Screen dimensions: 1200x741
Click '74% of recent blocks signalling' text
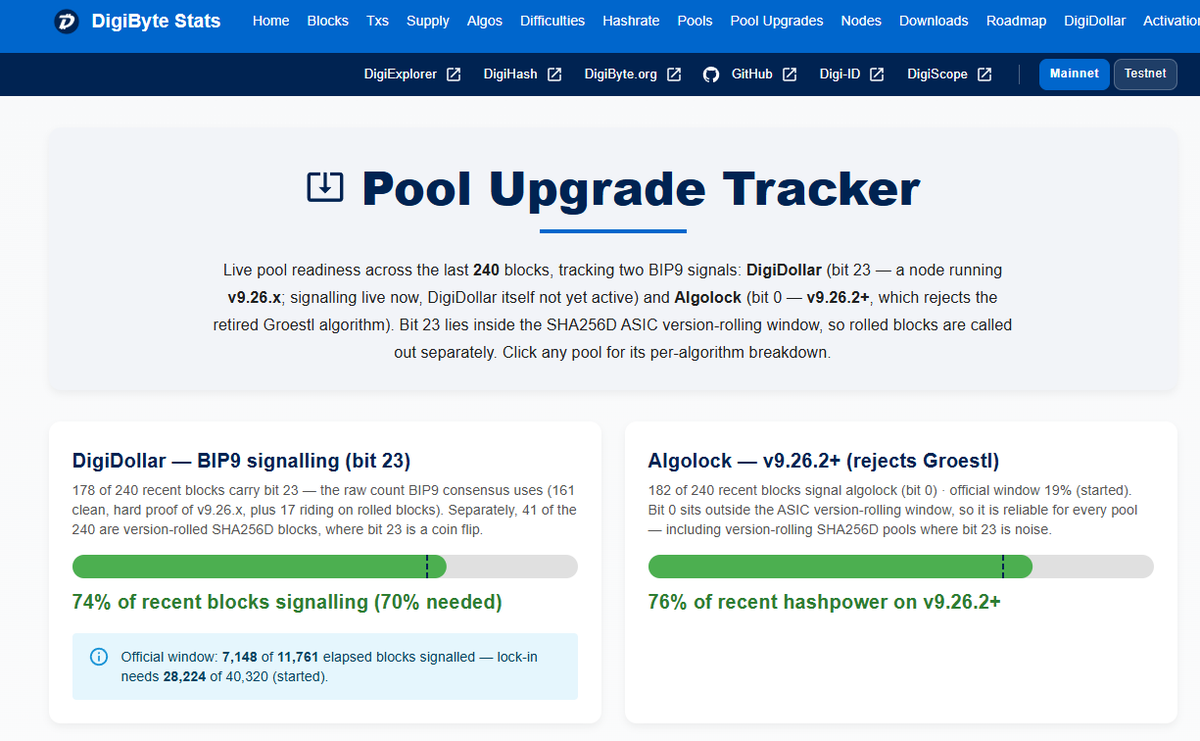287,602
